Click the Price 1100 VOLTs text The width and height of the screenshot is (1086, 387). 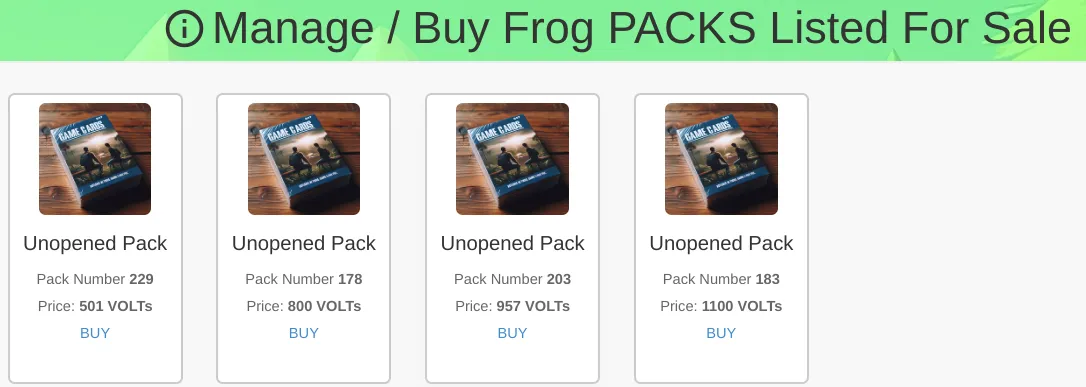721,306
